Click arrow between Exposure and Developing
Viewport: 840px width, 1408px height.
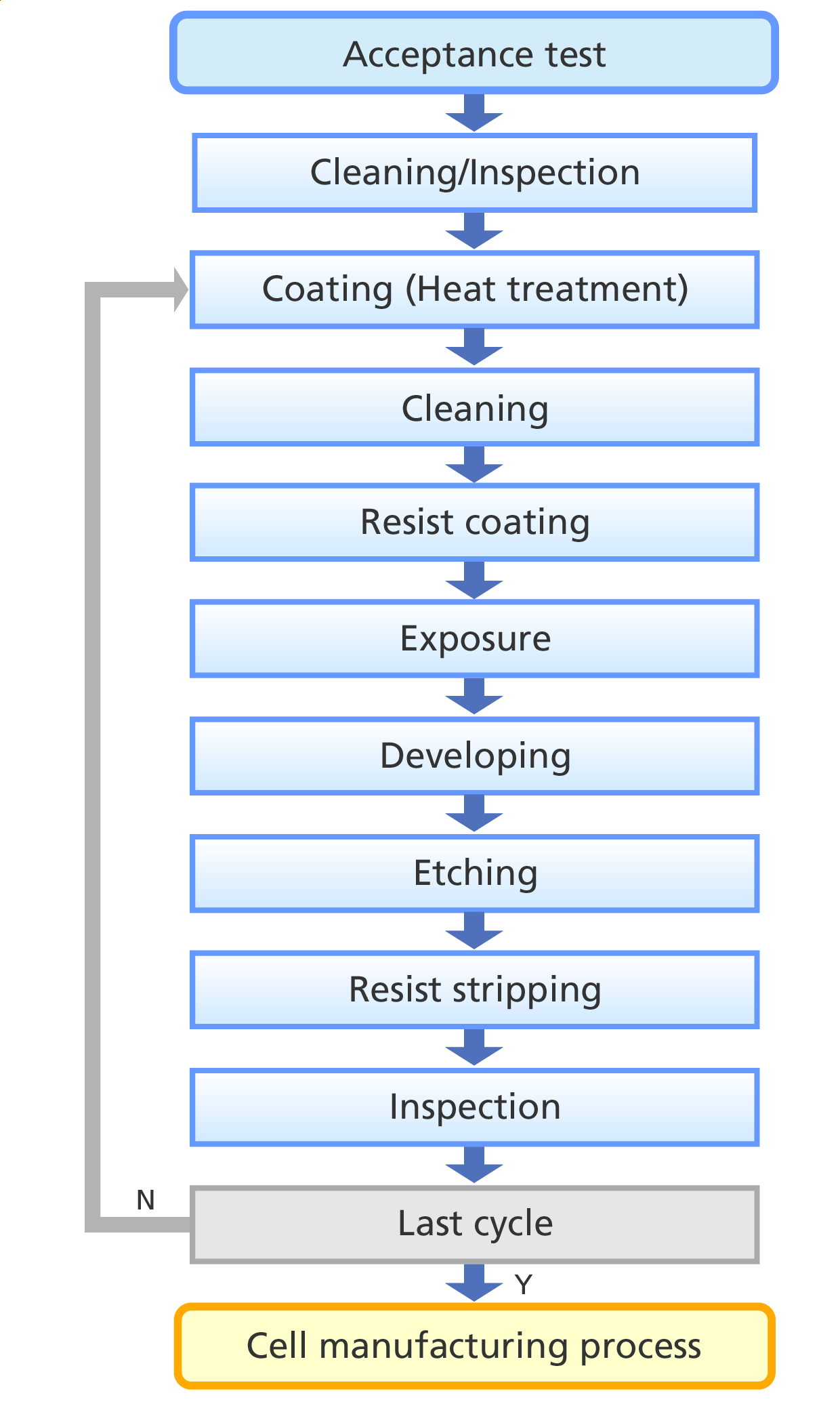[x=474, y=696]
